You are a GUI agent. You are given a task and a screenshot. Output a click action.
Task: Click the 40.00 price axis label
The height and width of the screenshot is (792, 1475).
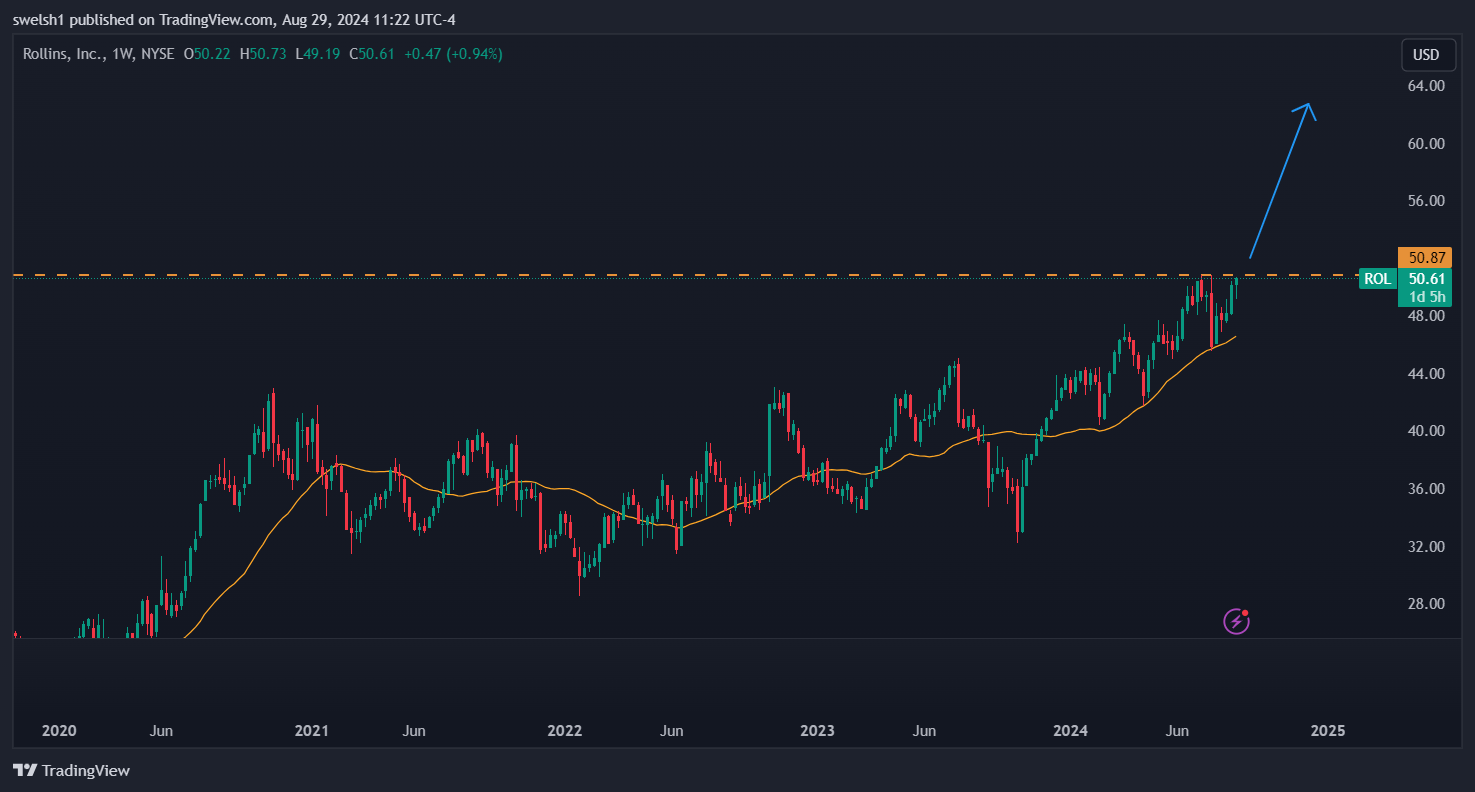(x=1425, y=431)
